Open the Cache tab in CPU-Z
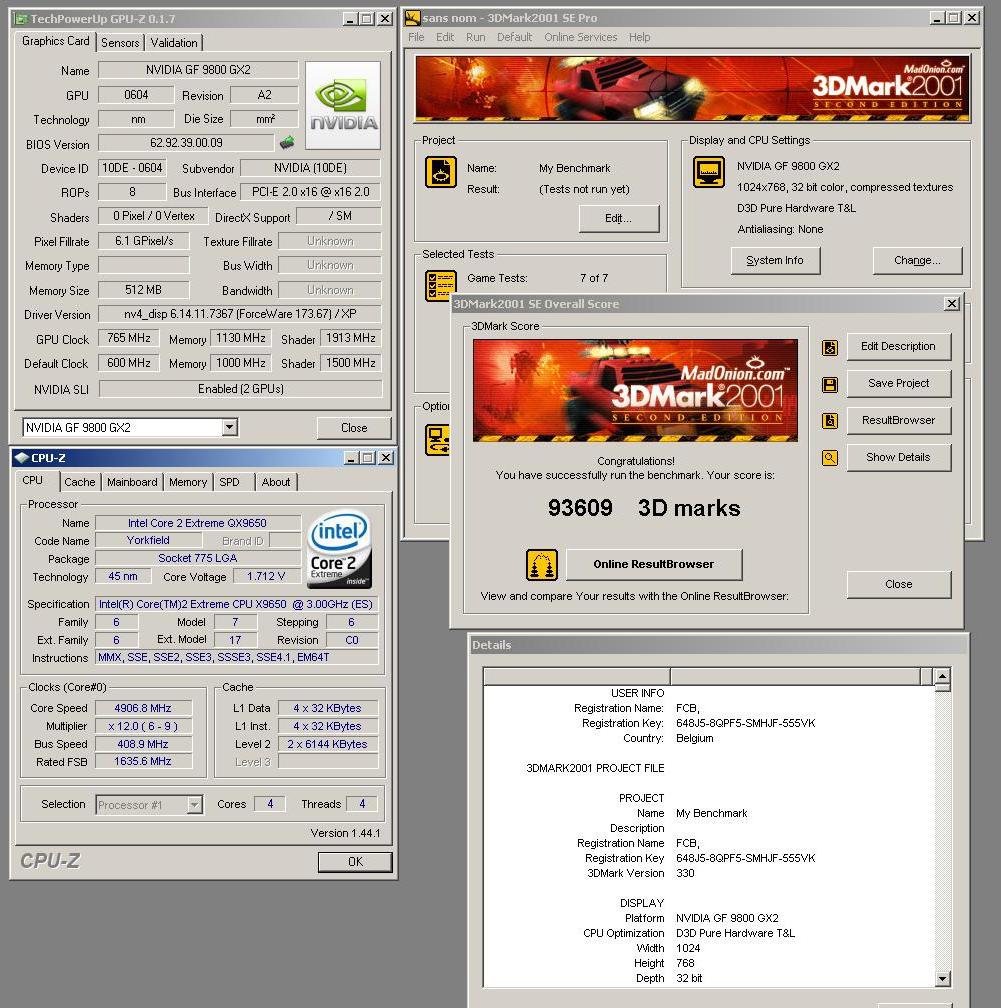Screen dimensions: 1001x1008 (80, 482)
